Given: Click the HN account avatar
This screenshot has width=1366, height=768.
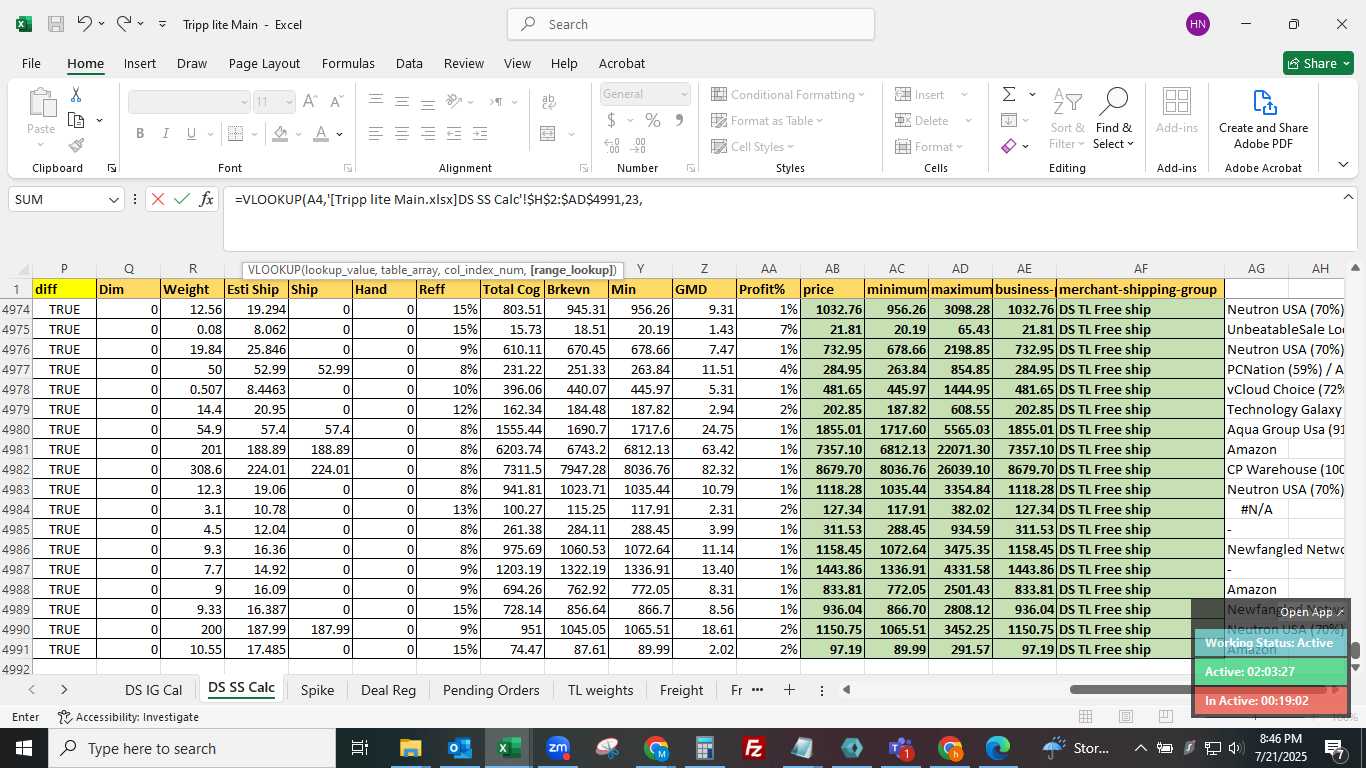Looking at the screenshot, I should click(1197, 24).
